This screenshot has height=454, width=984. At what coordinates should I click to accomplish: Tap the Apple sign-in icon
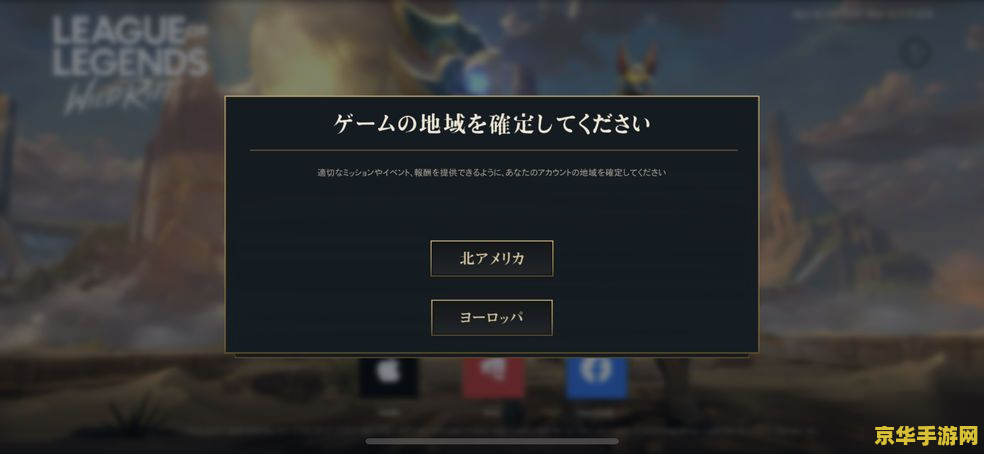389,377
